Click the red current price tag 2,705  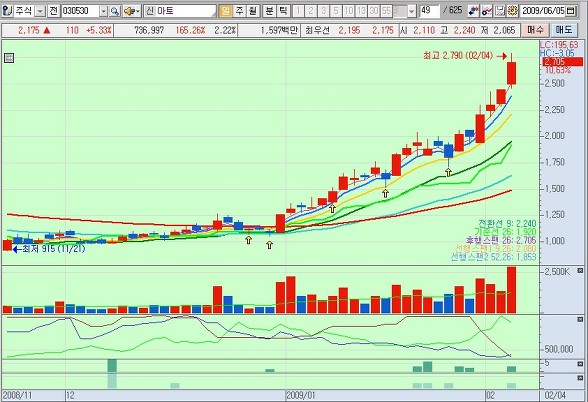[562, 62]
